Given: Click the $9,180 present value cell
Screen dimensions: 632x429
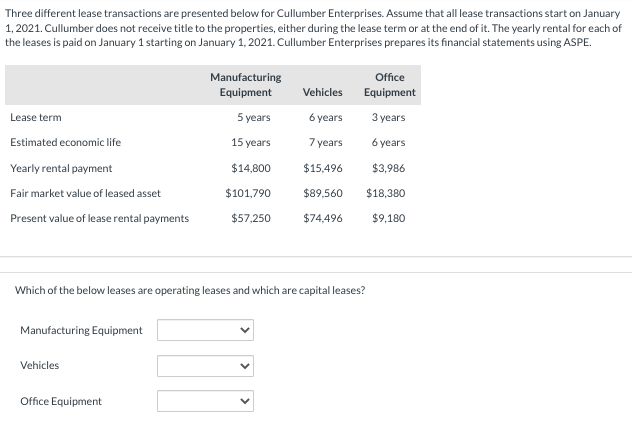Looking at the screenshot, I should click(388, 218).
